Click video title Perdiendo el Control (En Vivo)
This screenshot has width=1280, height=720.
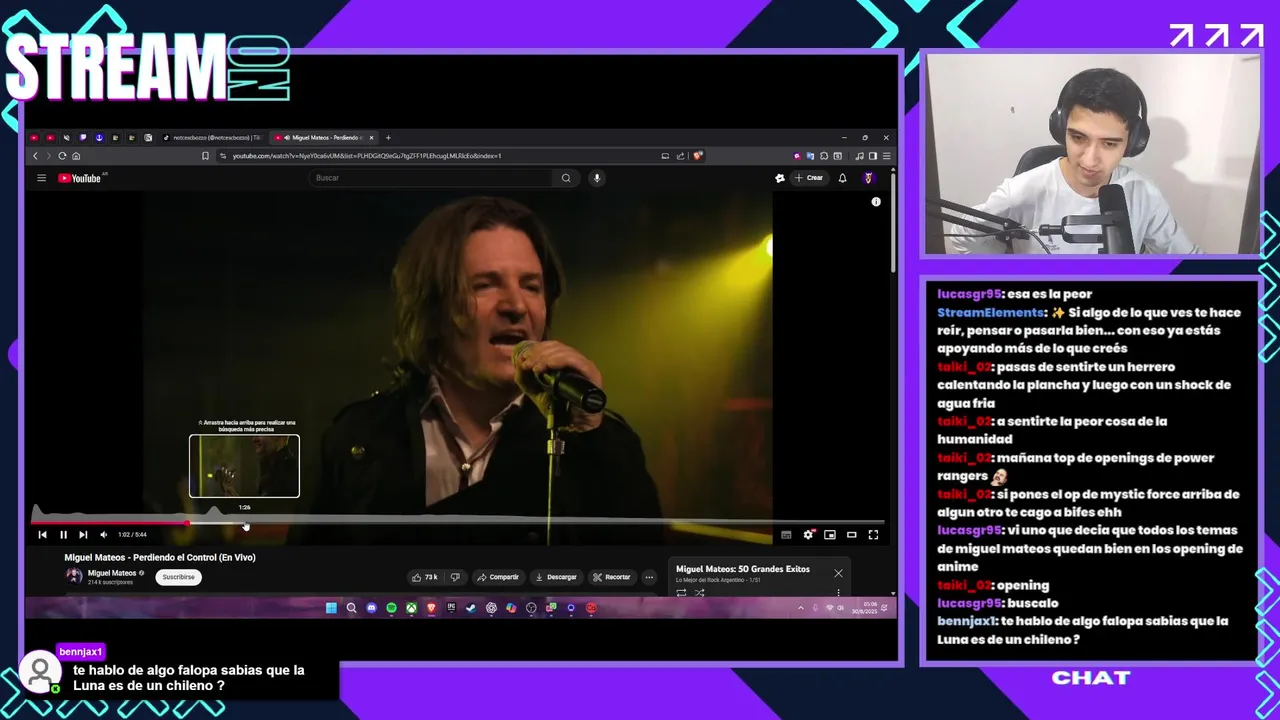pos(160,558)
